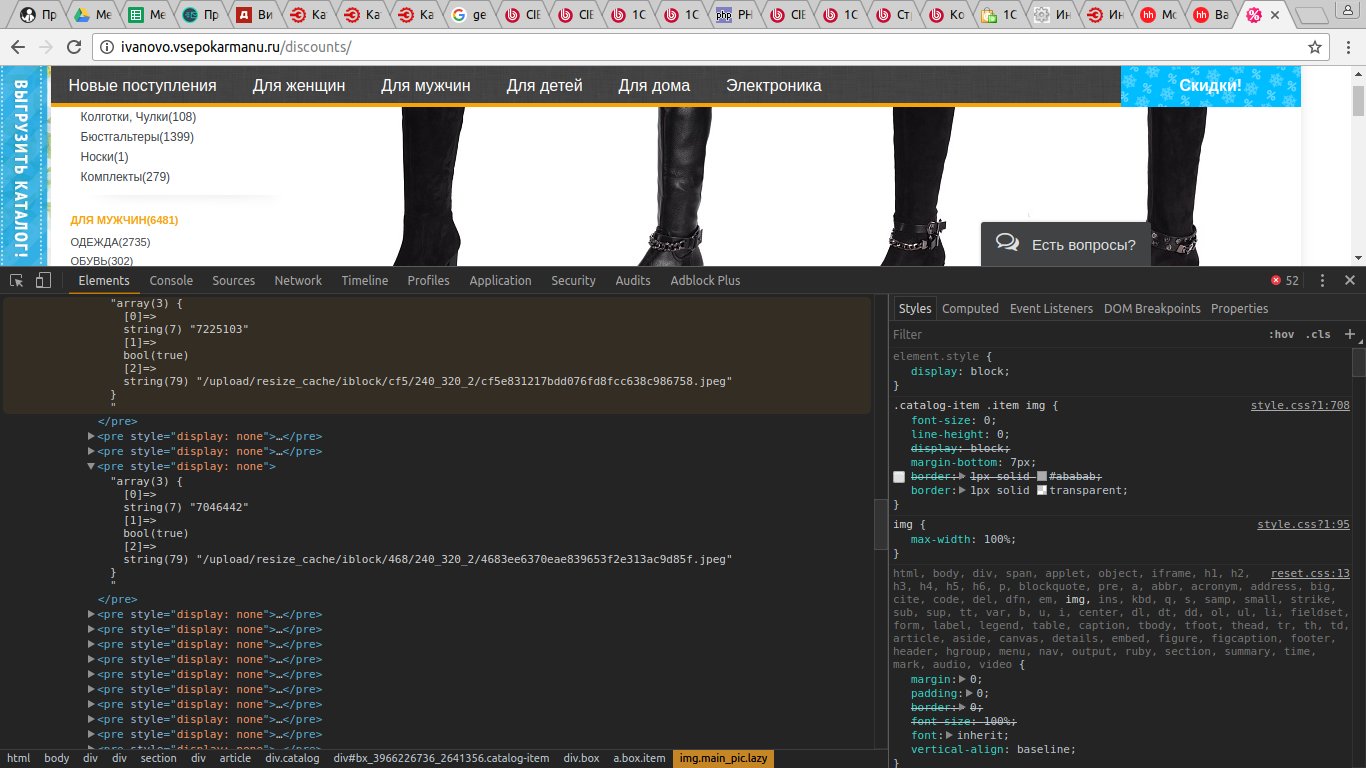This screenshot has width=1366, height=768.
Task: Open the style.css?1:708 source link
Action: point(1300,406)
